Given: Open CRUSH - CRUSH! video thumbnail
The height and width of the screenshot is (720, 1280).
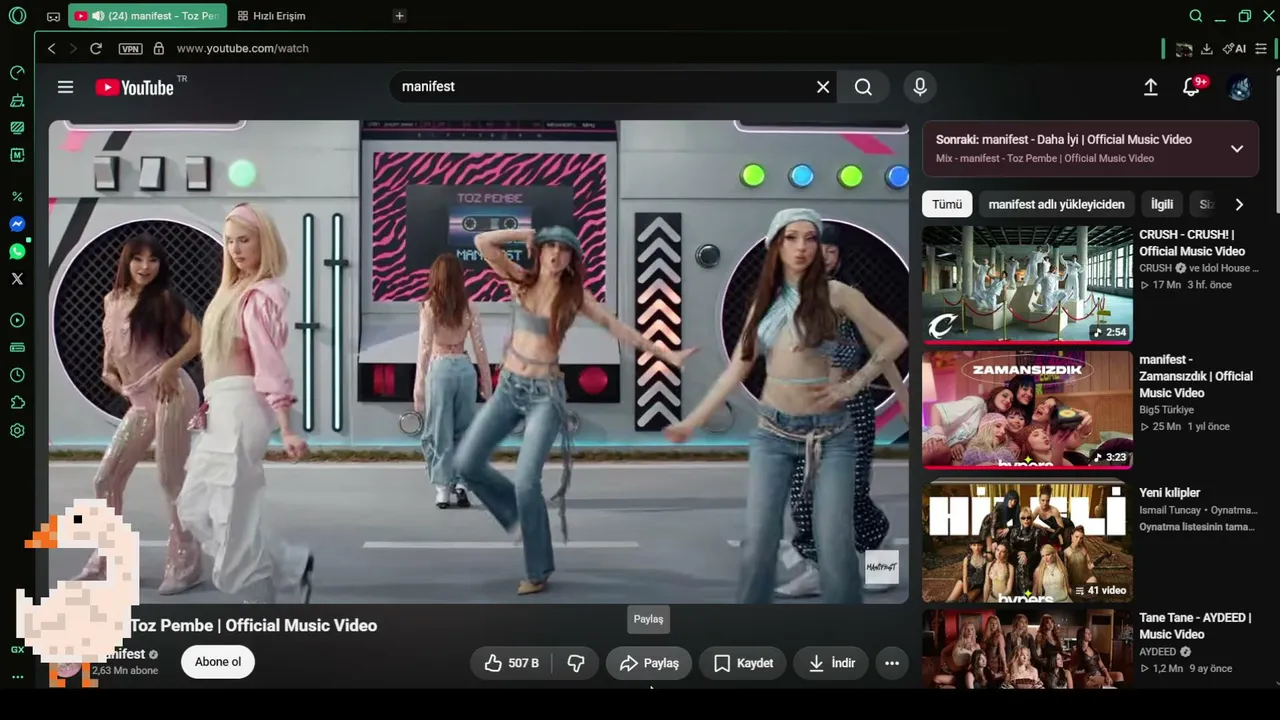Looking at the screenshot, I should 1027,284.
